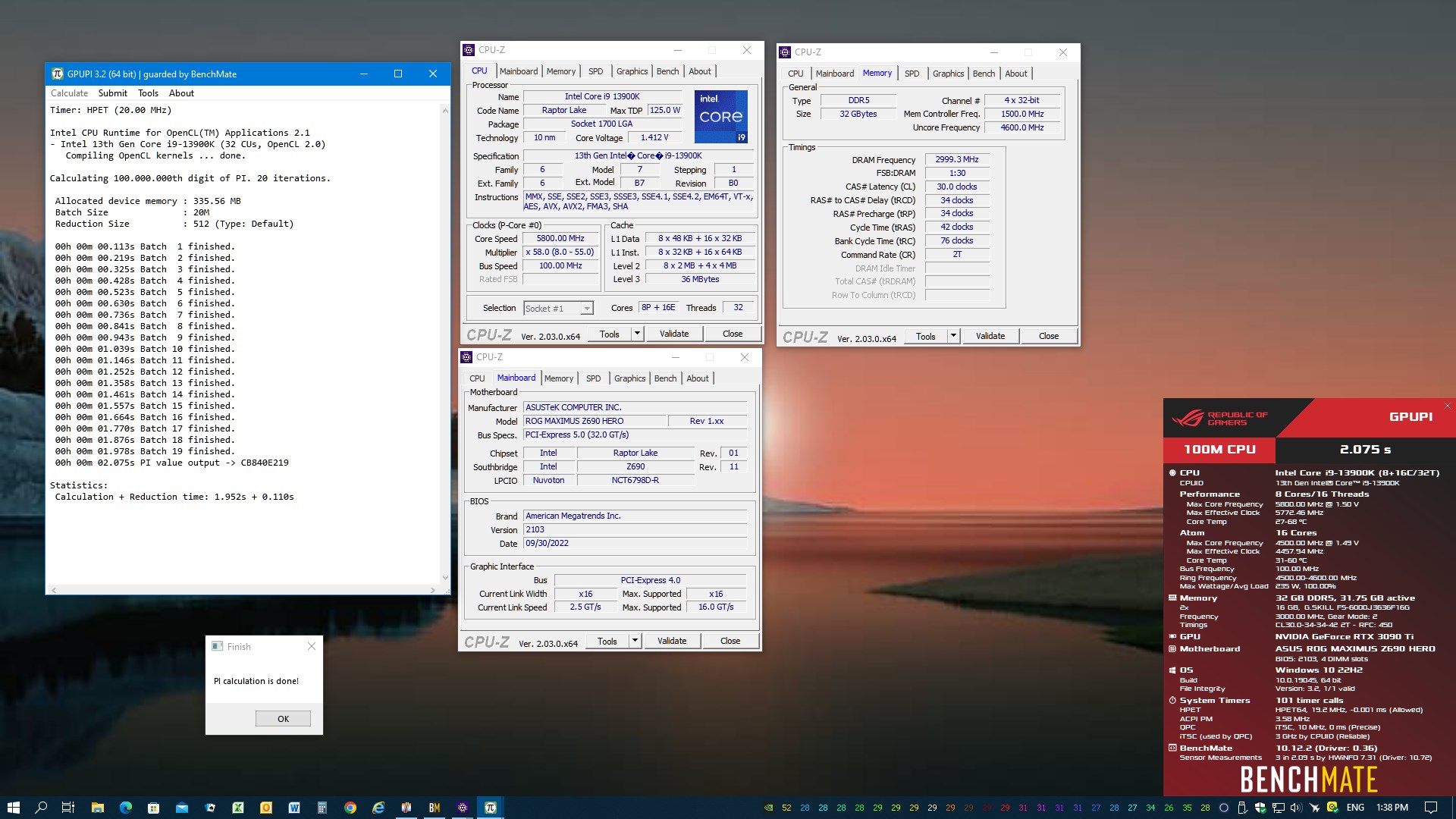Switch to BenchMate taskbar icon
1456x819 pixels.
point(434,808)
